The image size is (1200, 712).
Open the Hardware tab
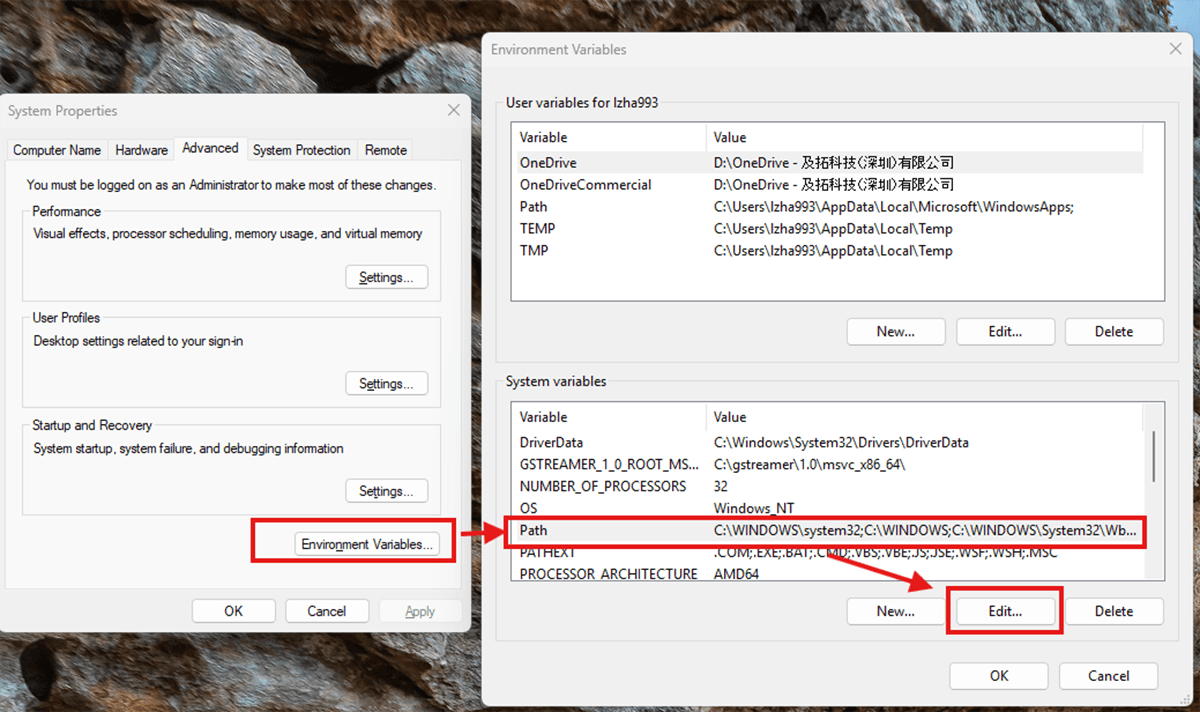(141, 150)
